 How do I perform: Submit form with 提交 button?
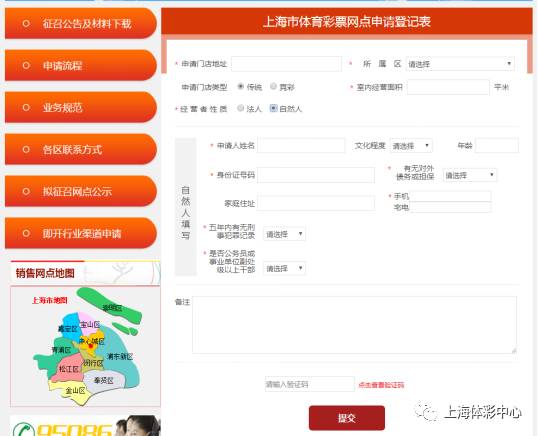coord(347,418)
